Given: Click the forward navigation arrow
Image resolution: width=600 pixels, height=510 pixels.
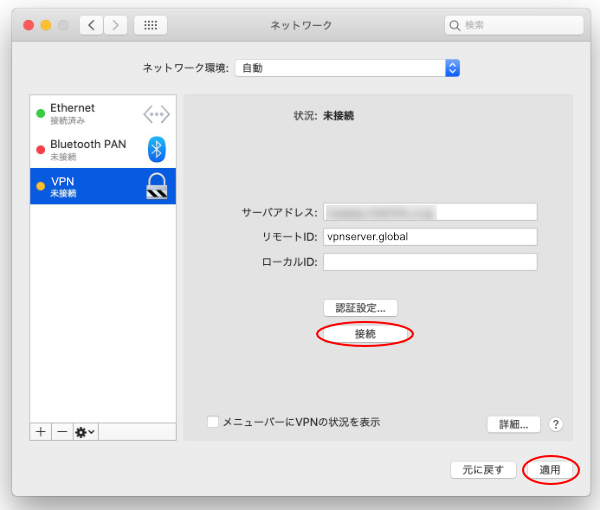Looking at the screenshot, I should [115, 25].
